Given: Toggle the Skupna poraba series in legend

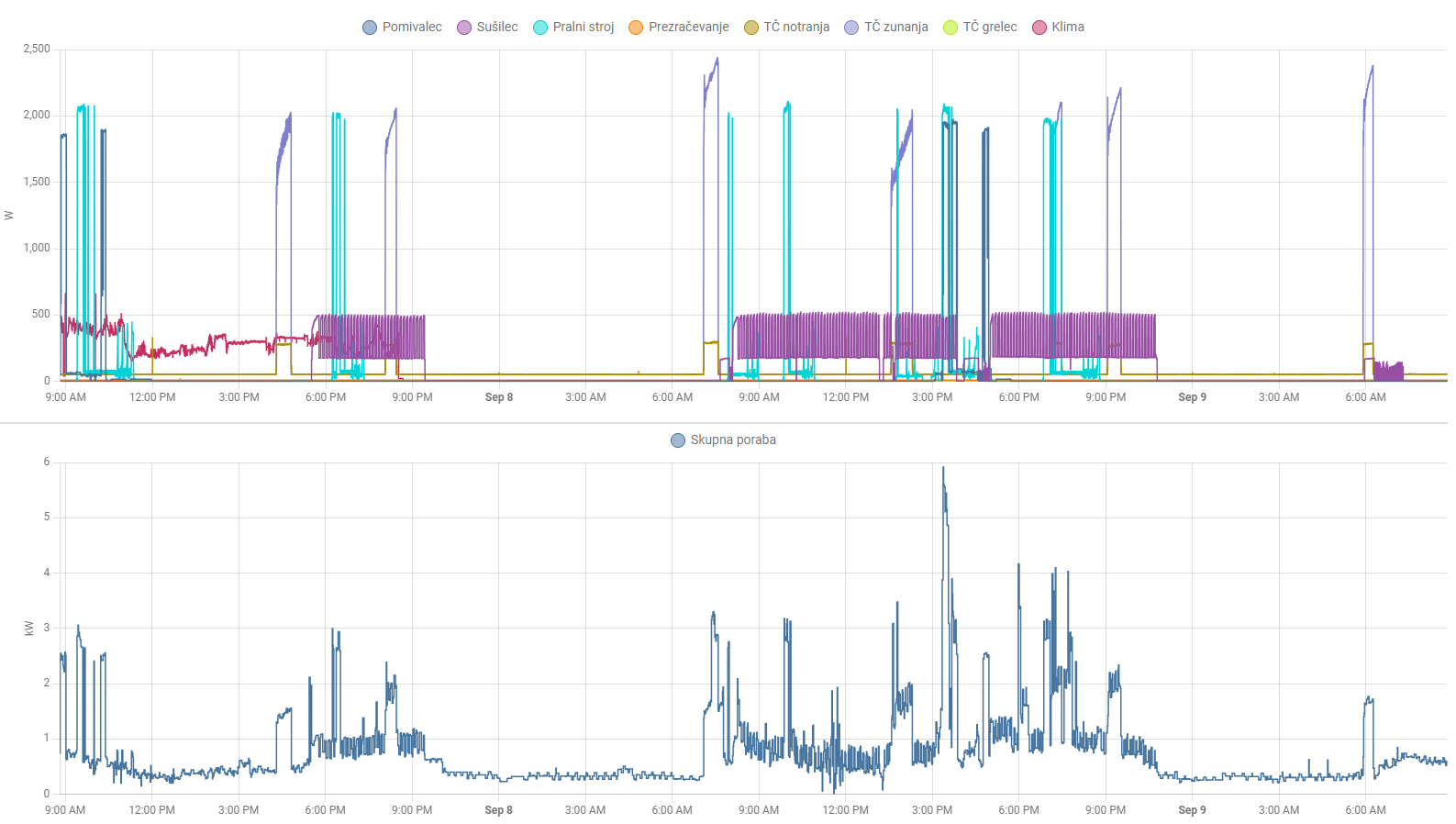Looking at the screenshot, I should [724, 440].
